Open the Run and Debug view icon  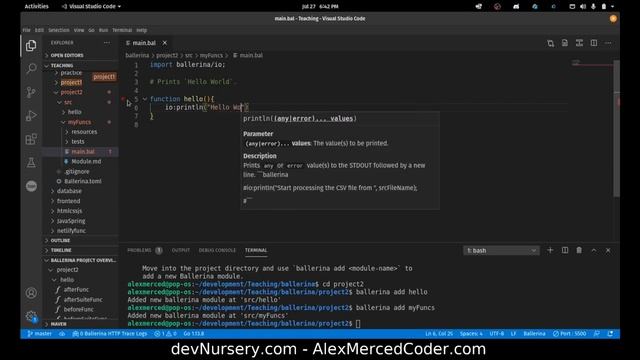[x=31, y=116]
